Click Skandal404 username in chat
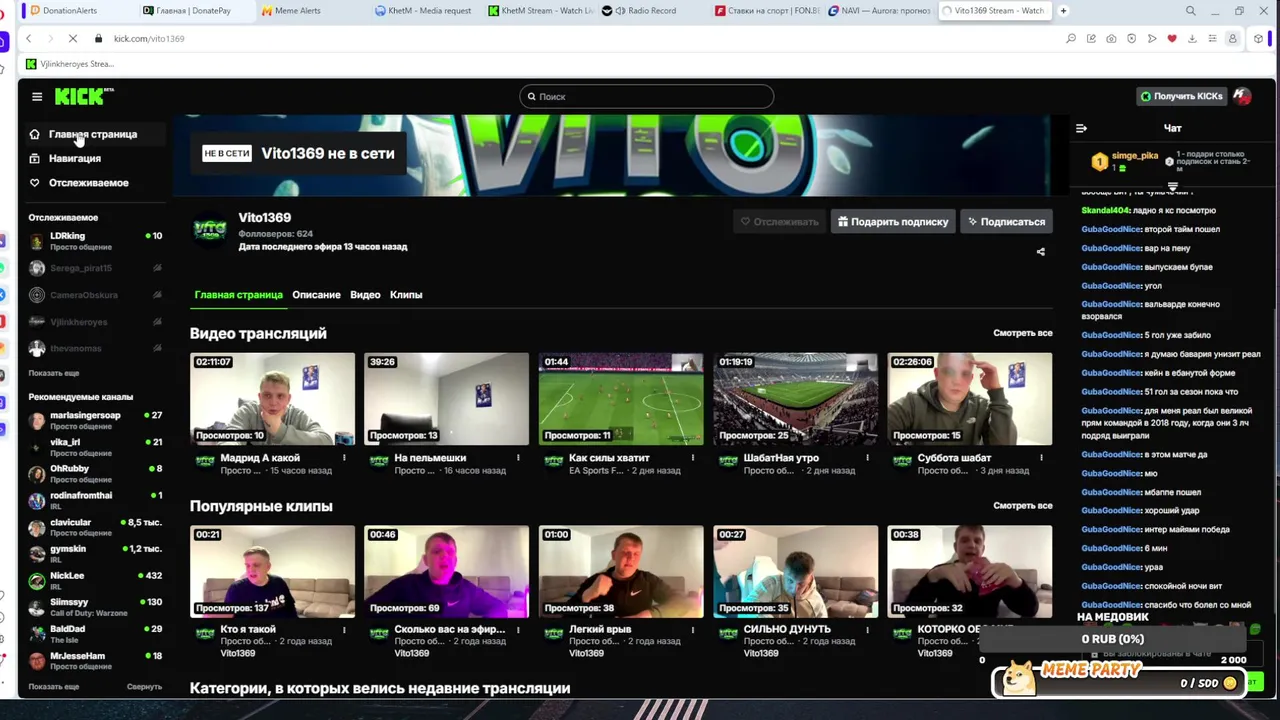The width and height of the screenshot is (1280, 720). (1106, 211)
